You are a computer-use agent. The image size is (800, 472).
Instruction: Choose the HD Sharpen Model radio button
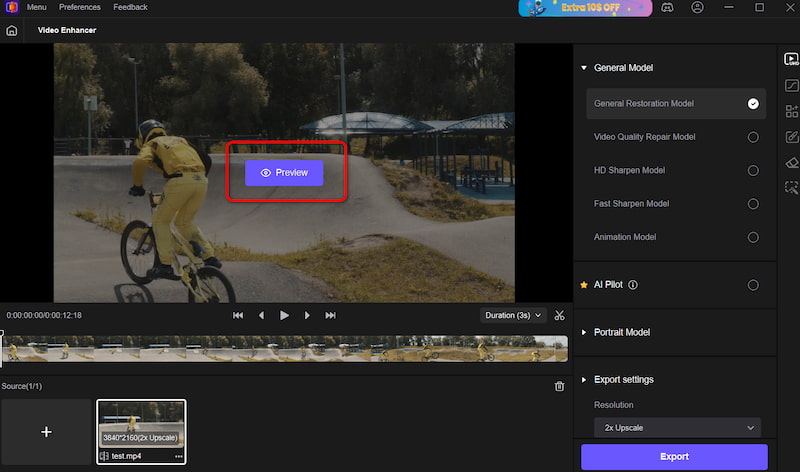(753, 170)
